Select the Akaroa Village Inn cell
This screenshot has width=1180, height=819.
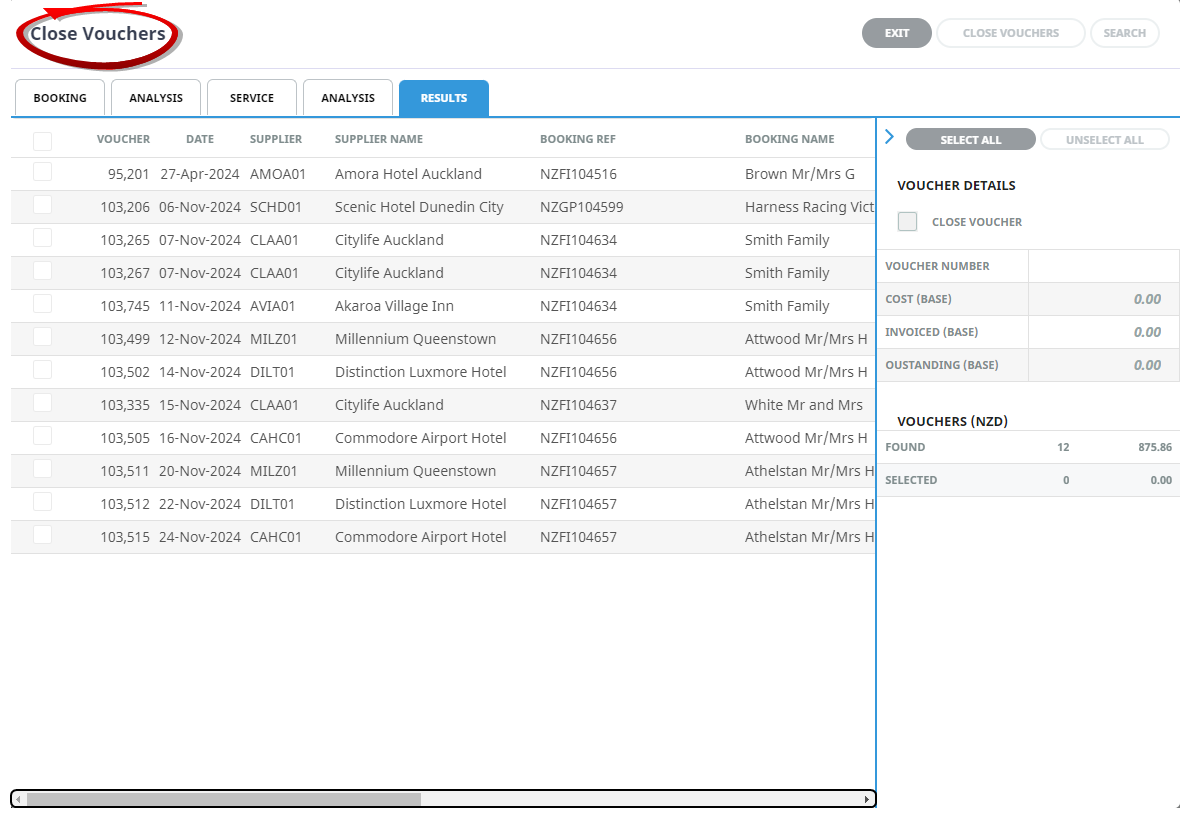point(394,306)
